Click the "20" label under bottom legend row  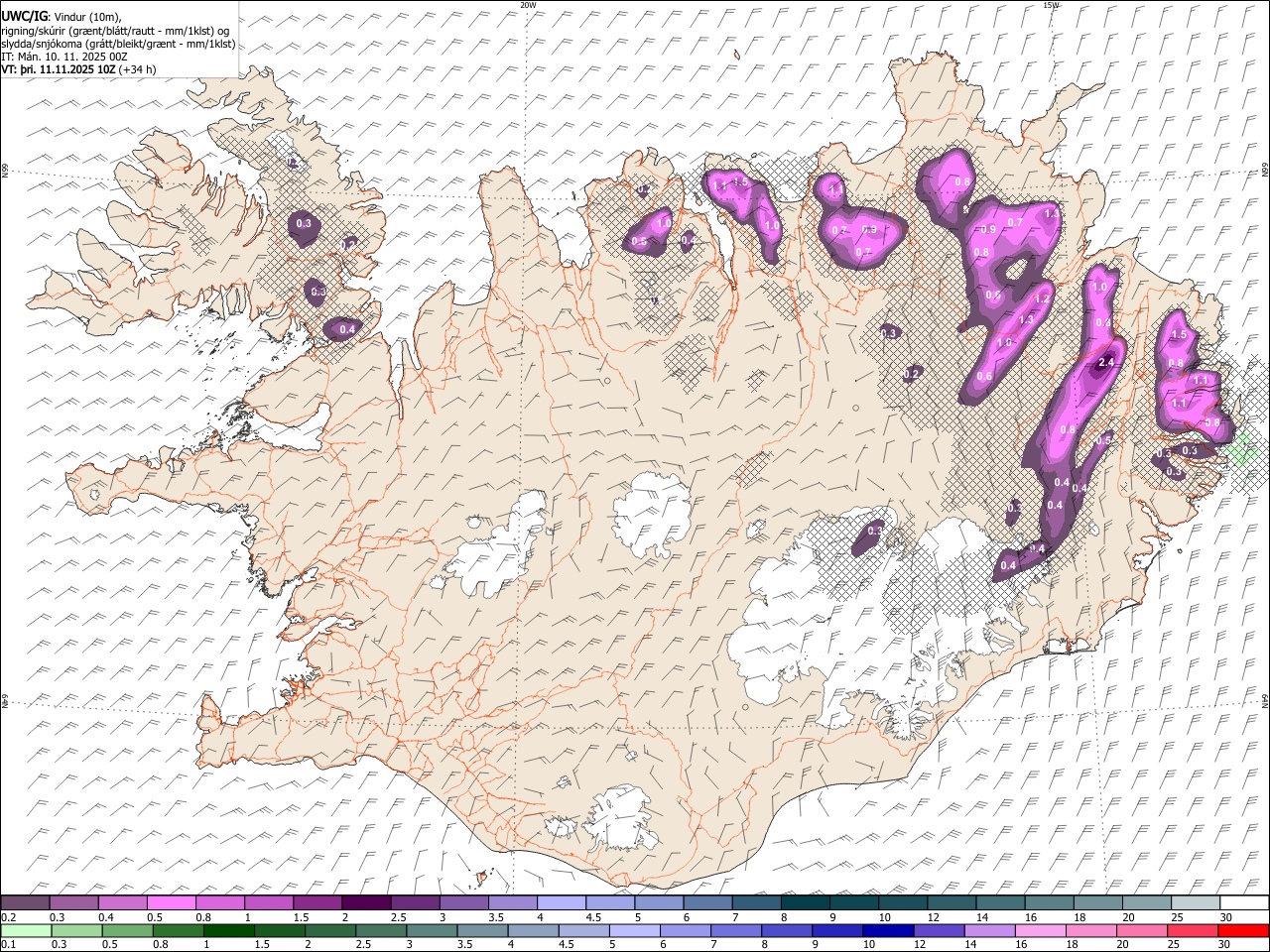tap(1121, 944)
